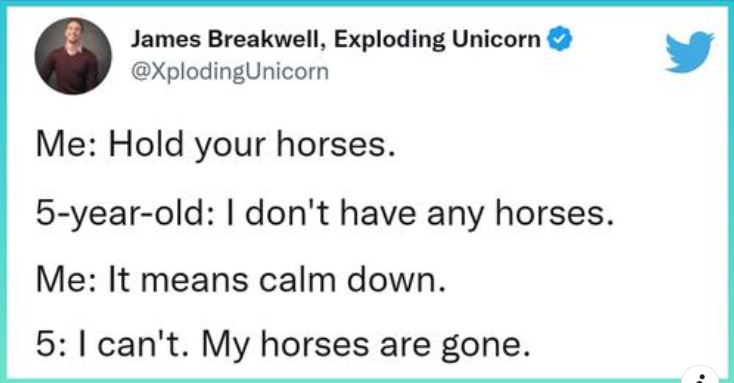Image resolution: width=734 pixels, height=383 pixels.
Task: Open the partially visible three-dot options icon
Action: coord(701,376)
